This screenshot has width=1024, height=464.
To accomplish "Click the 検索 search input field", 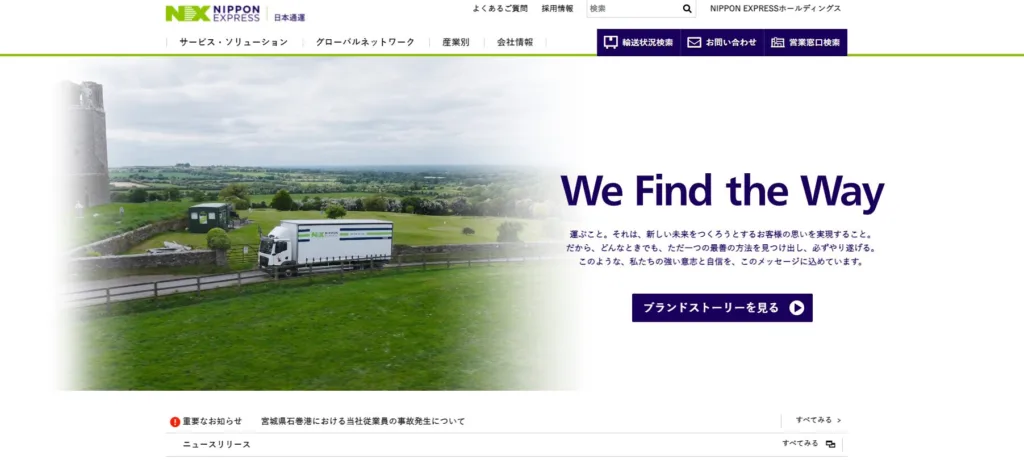I will tap(633, 8).
